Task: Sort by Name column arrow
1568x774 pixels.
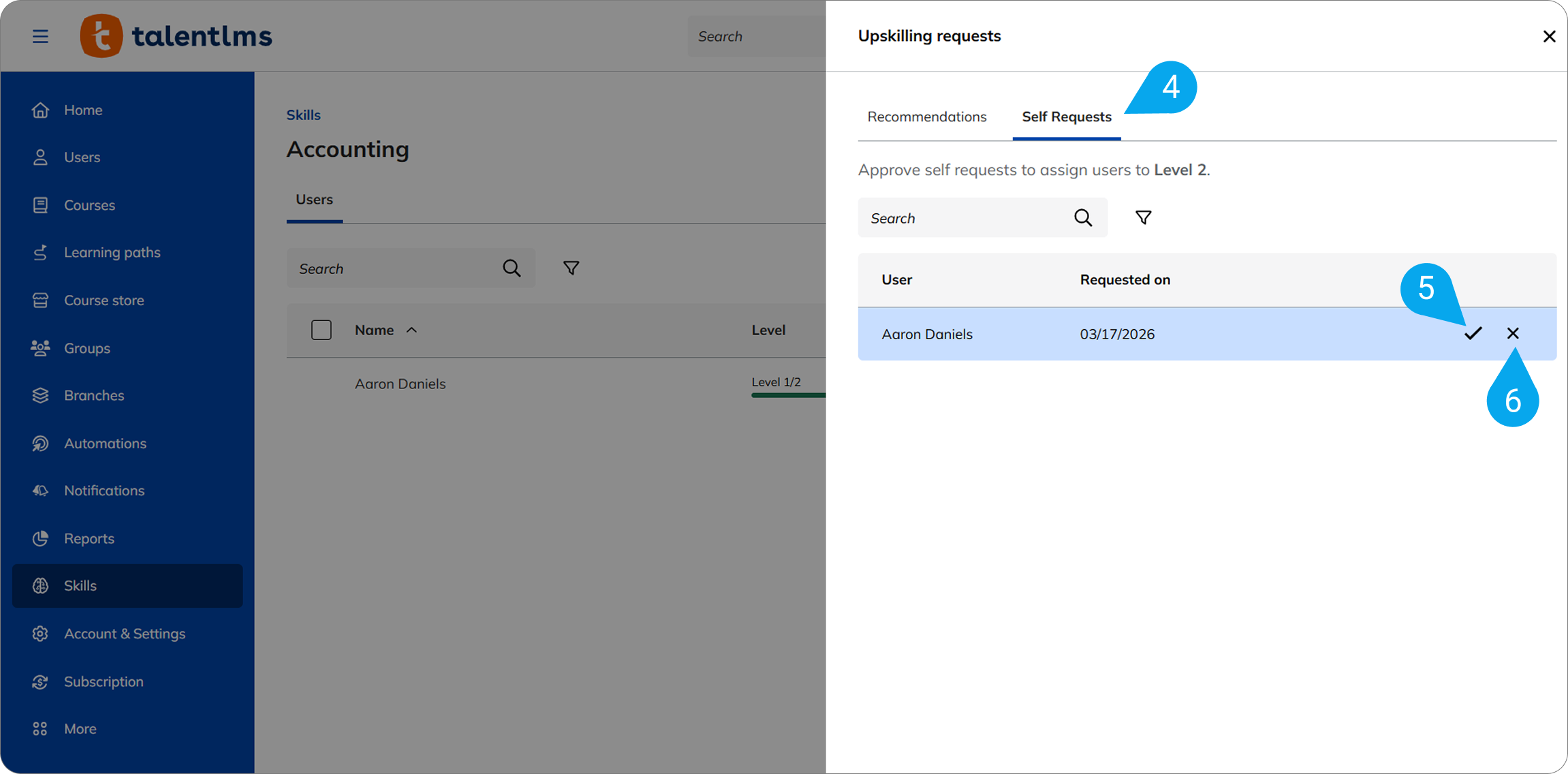Action: pos(411,330)
